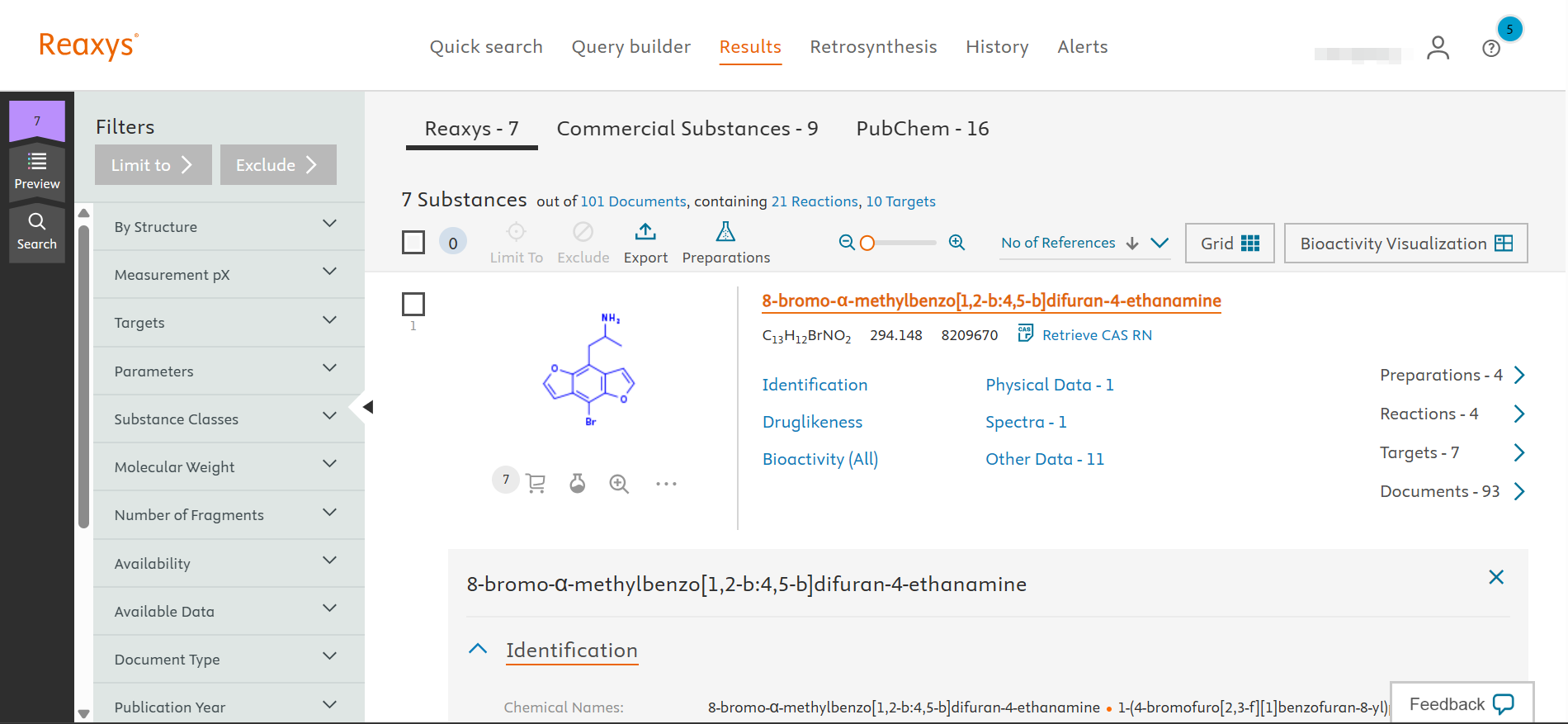Collapse the filters panel arrow

point(368,407)
